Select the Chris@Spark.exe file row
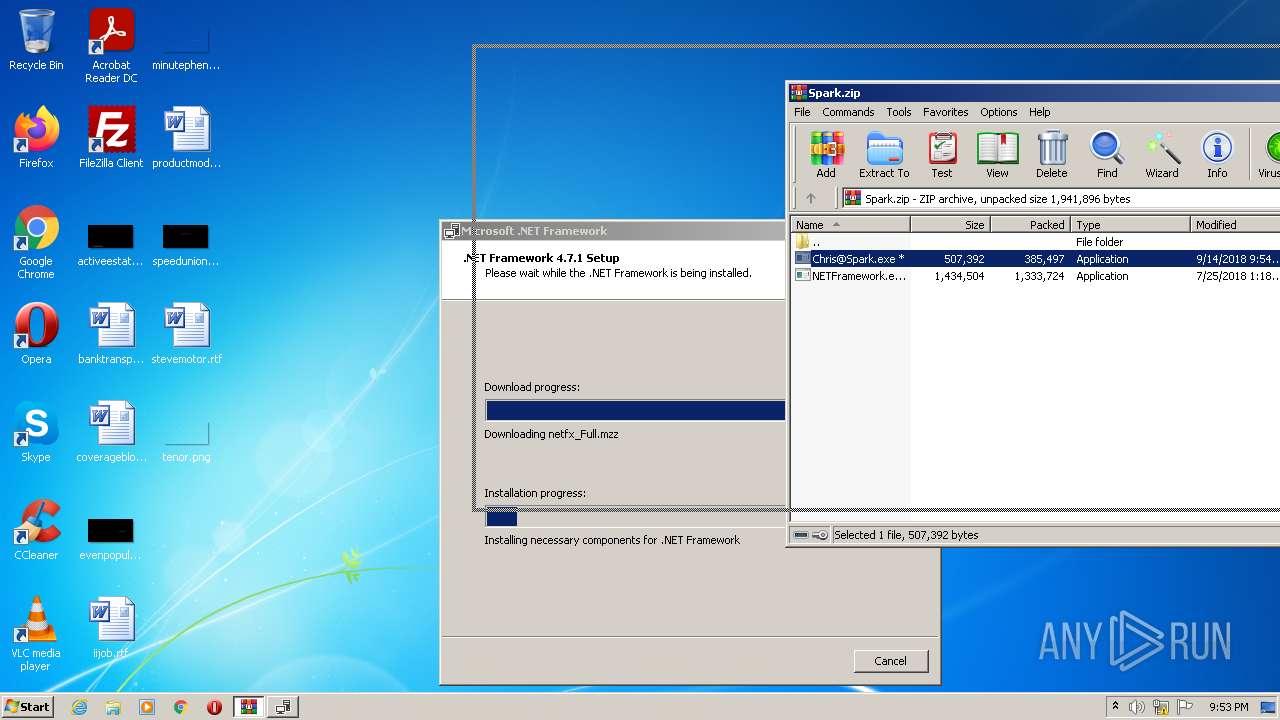The height and width of the screenshot is (720, 1280). (1036, 259)
